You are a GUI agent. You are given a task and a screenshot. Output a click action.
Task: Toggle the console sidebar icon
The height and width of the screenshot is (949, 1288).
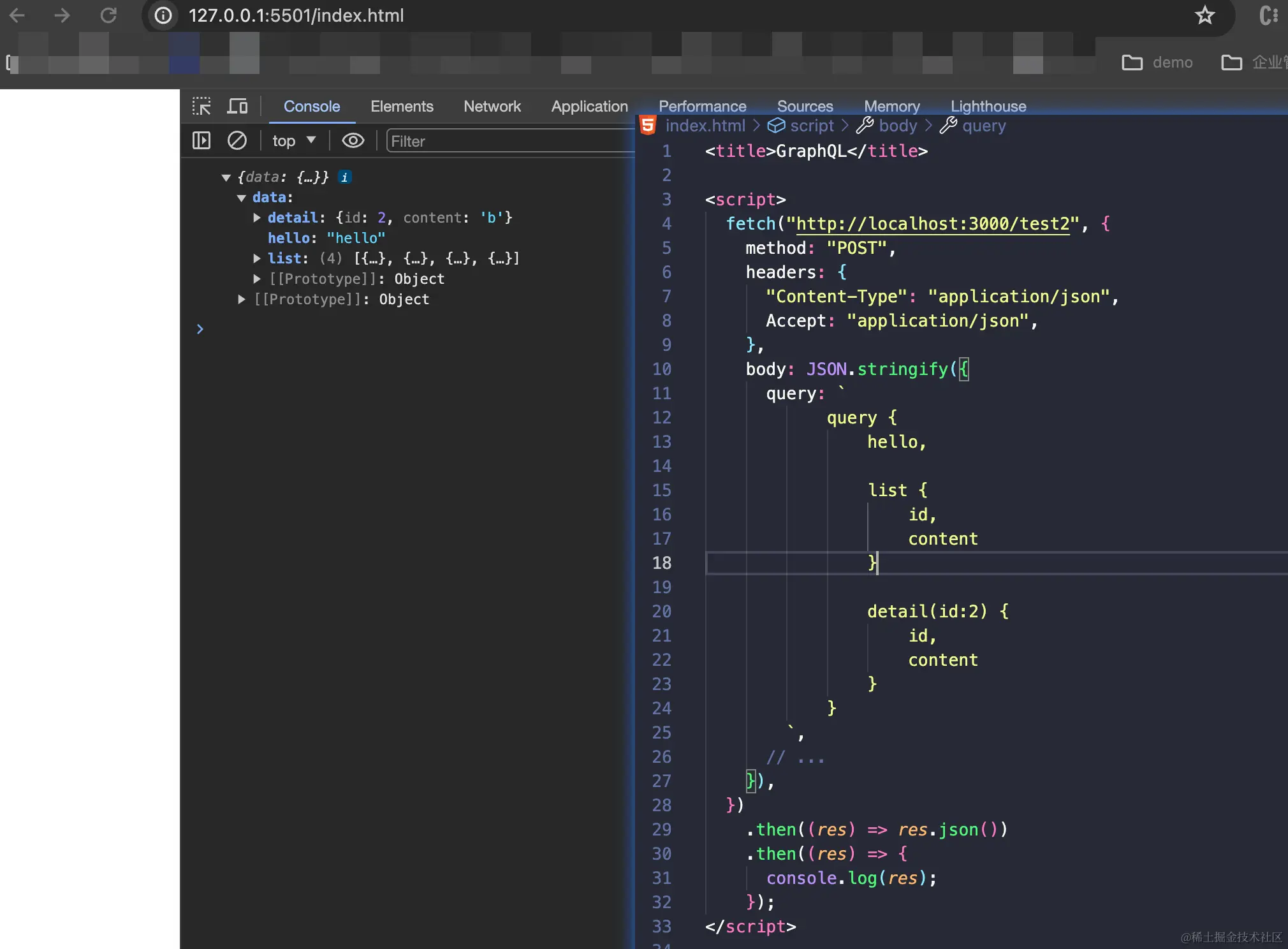[201, 140]
